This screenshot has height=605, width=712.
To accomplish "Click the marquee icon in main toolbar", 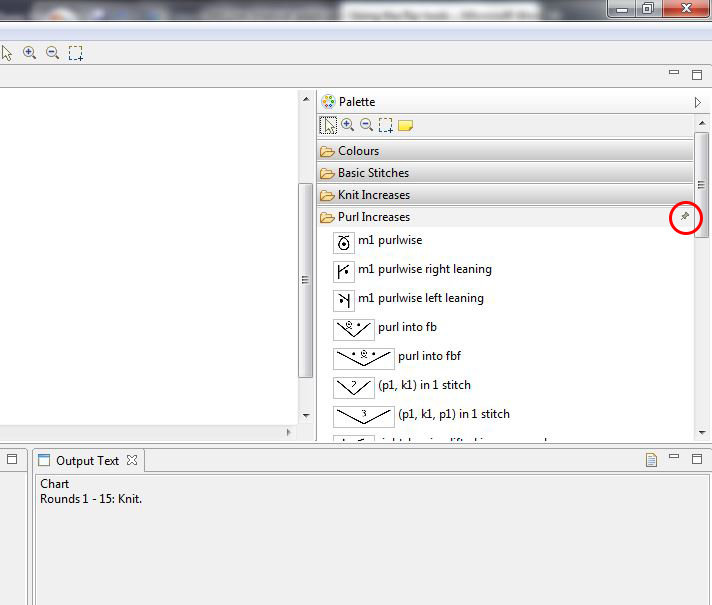I will click(x=75, y=52).
